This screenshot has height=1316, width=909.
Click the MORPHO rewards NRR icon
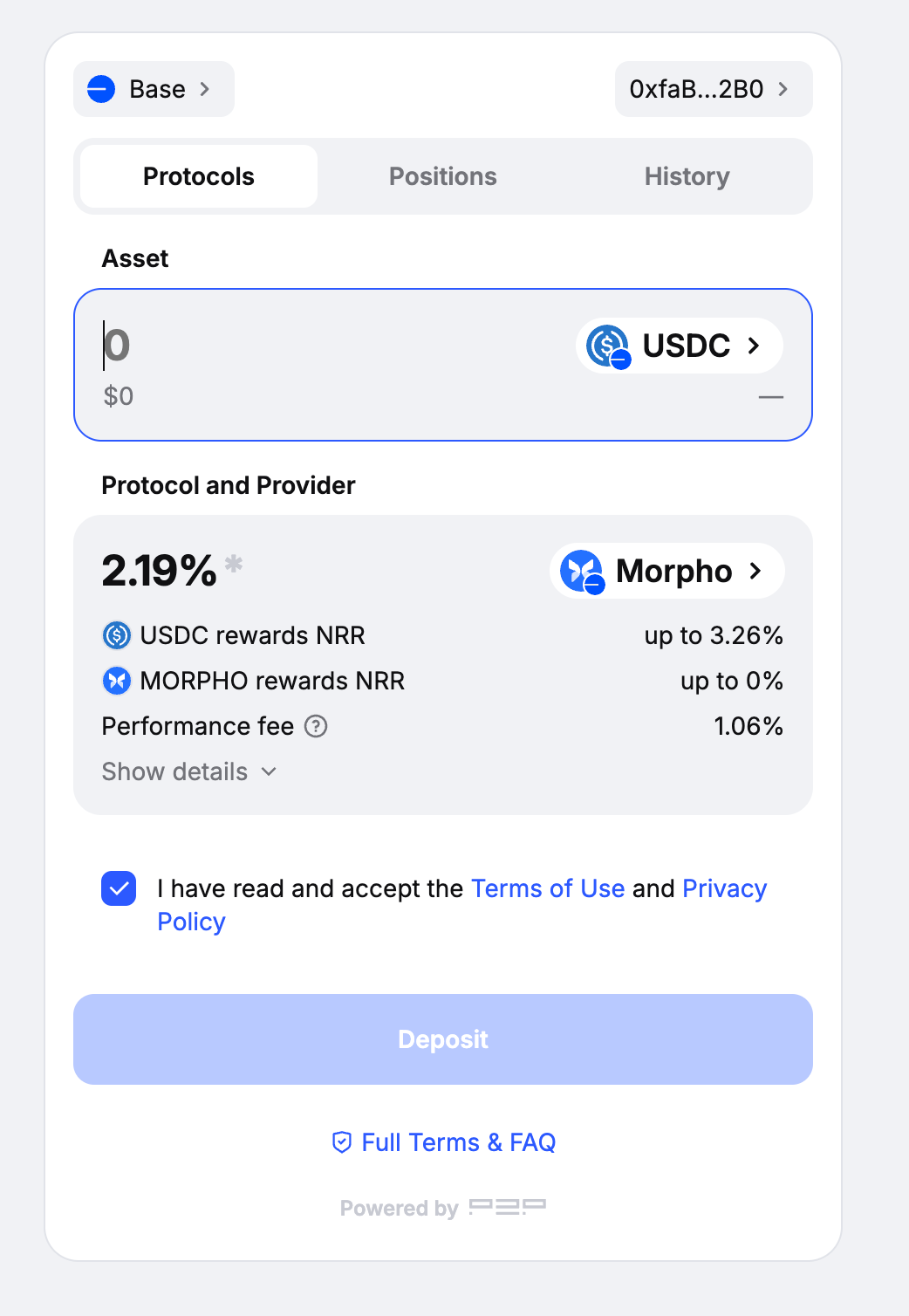117,681
